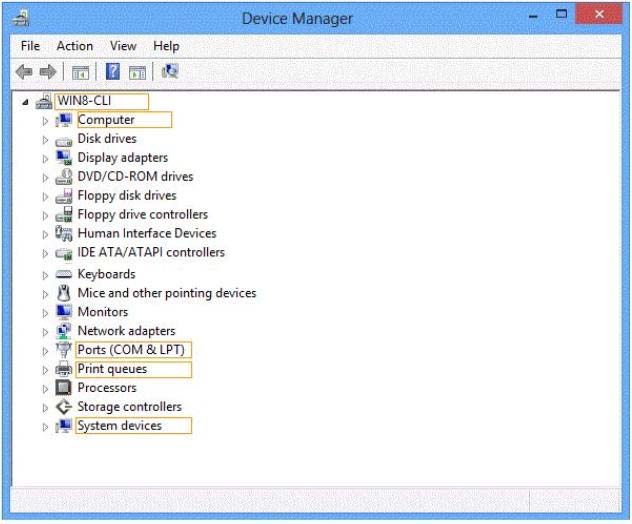The image size is (632, 524).
Task: Show or hide the console tree pane
Action: coord(80,73)
